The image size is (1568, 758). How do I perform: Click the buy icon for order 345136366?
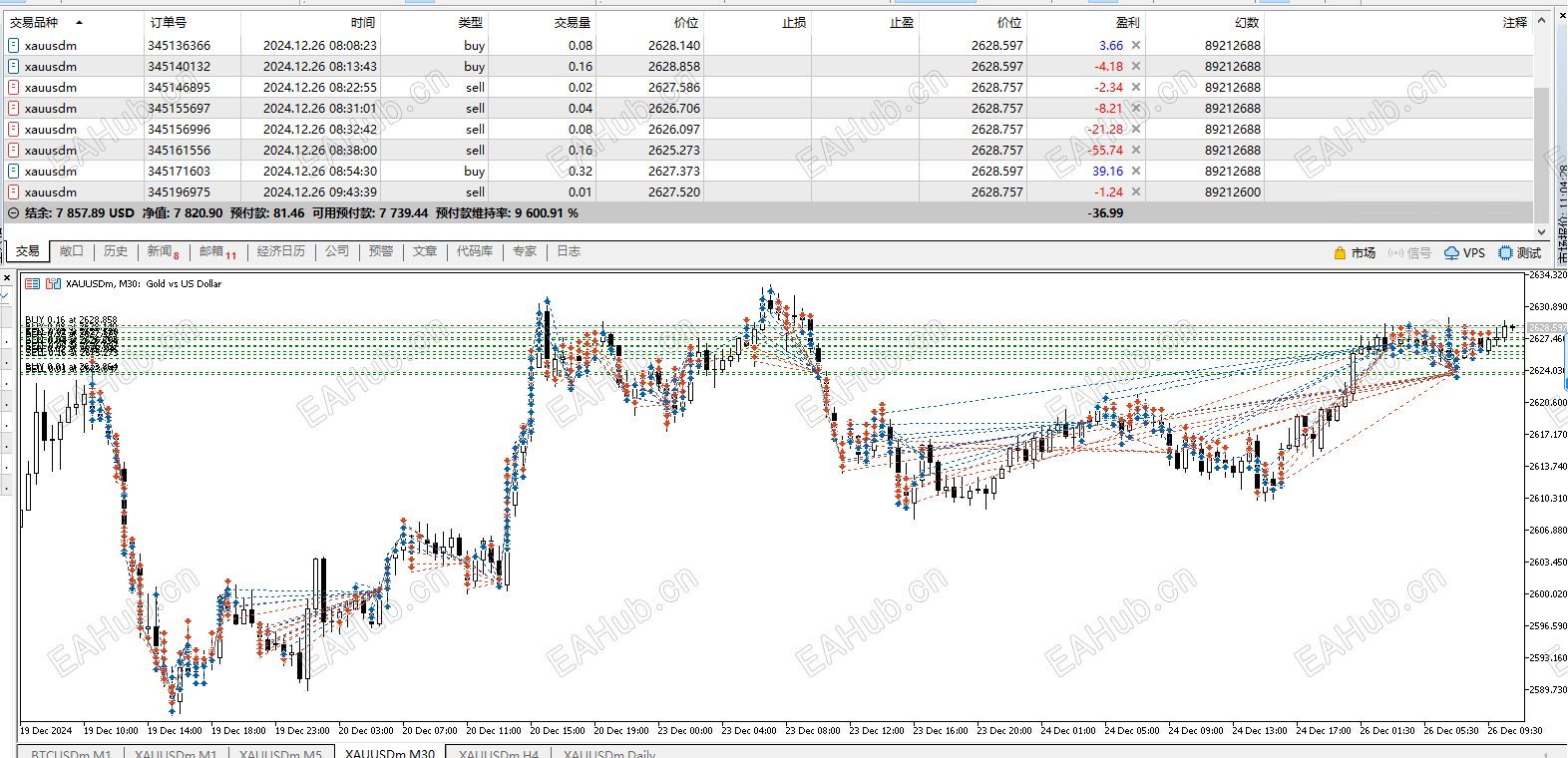click(13, 45)
